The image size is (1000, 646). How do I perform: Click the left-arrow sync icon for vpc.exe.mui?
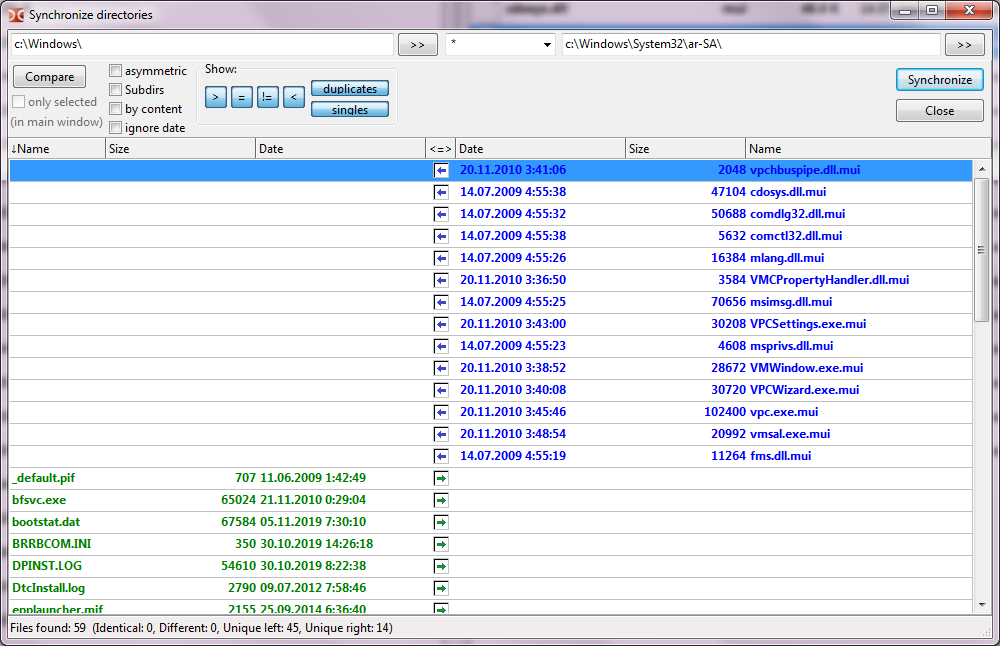pos(440,412)
